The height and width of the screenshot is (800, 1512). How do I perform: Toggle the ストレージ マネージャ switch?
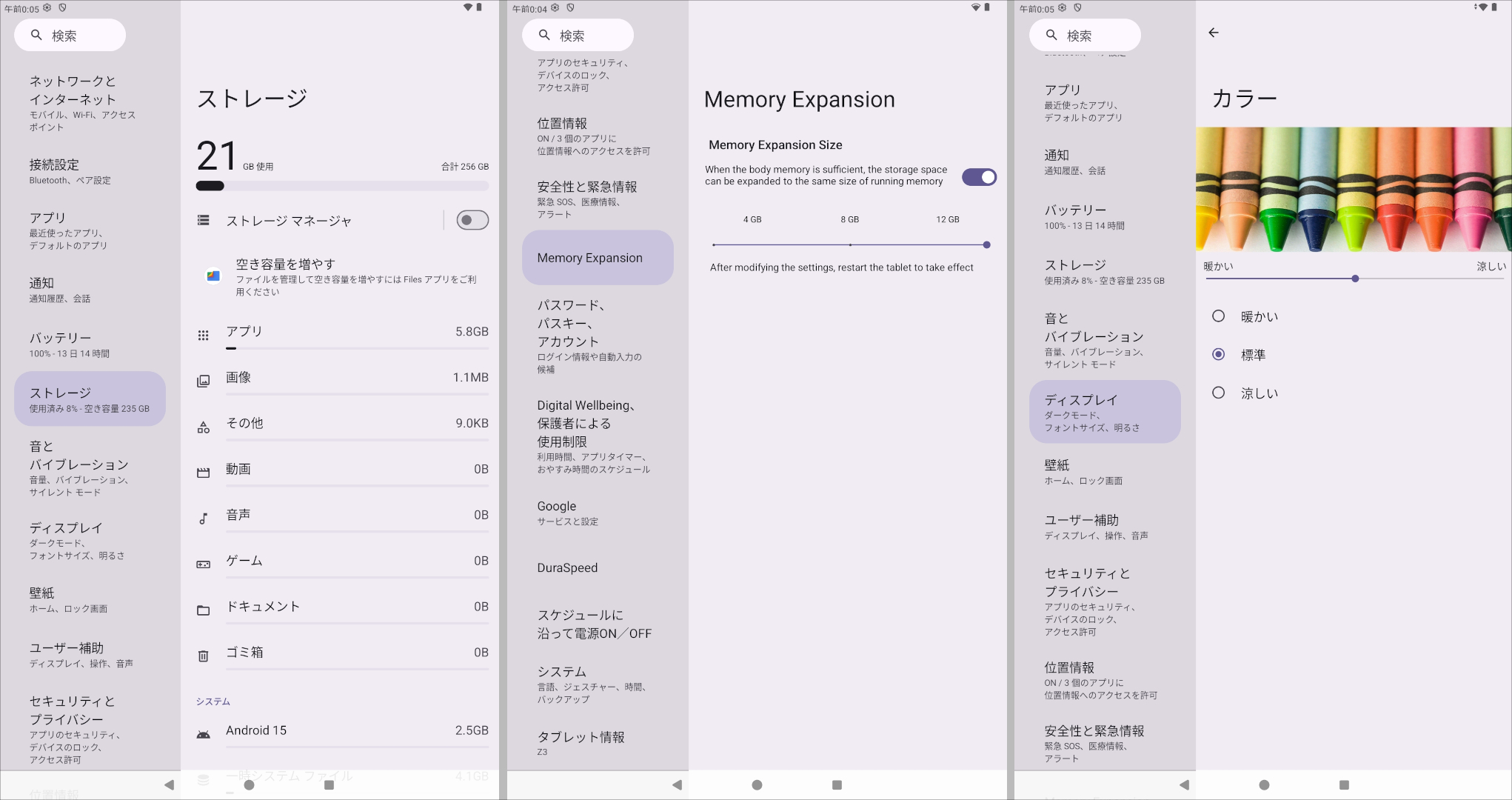[472, 220]
